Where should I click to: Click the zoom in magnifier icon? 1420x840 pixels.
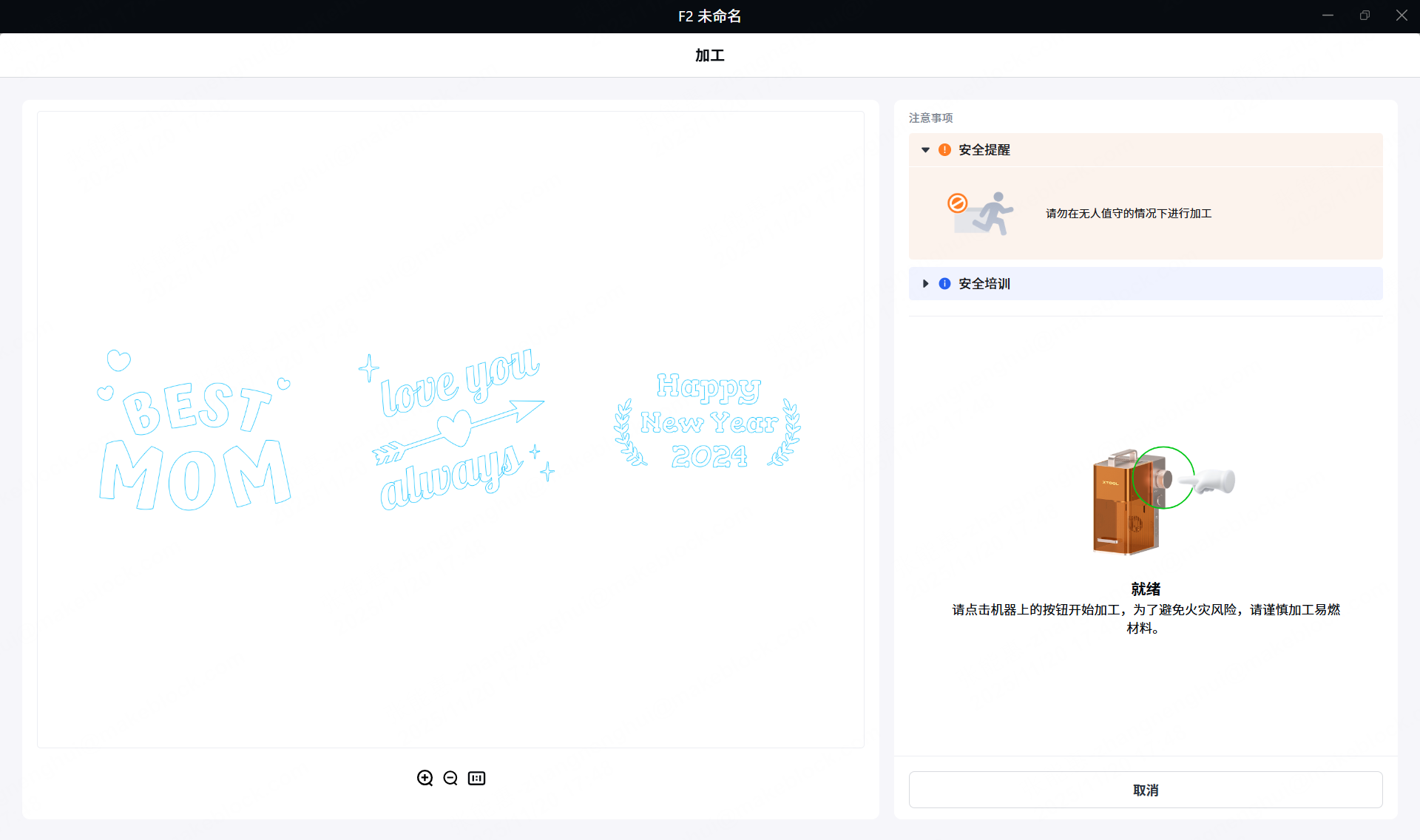[x=425, y=778]
